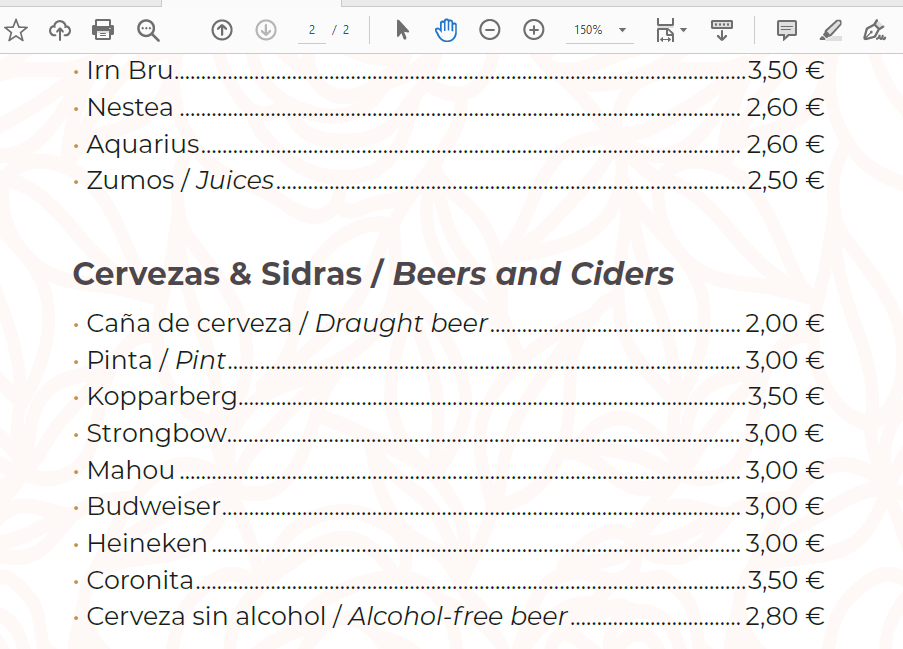This screenshot has width=903, height=649.
Task: Click 'Caña de cerveza / Draught beer' text
Action: pos(287,323)
